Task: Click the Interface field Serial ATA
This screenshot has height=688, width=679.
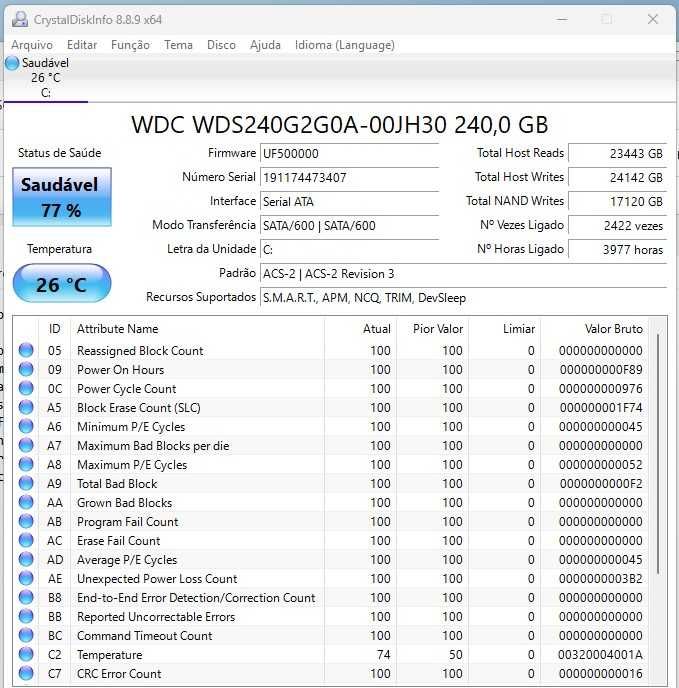Action: point(349,202)
